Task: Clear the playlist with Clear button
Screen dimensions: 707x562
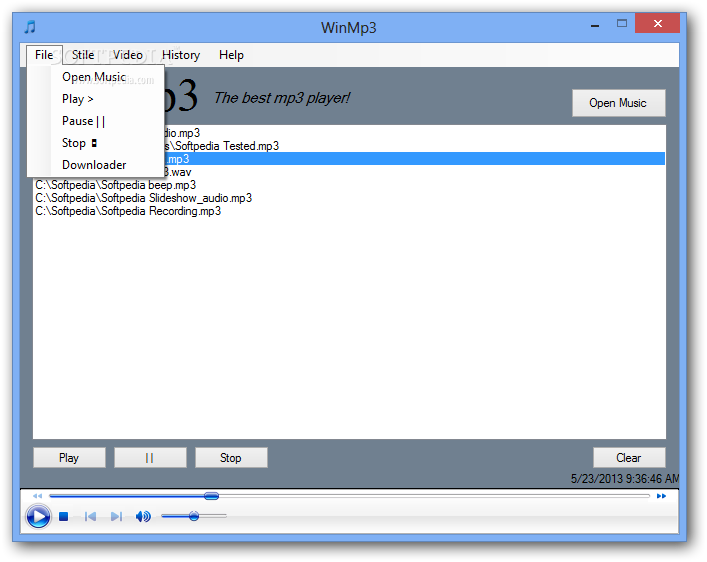Action: pyautogui.click(x=629, y=458)
